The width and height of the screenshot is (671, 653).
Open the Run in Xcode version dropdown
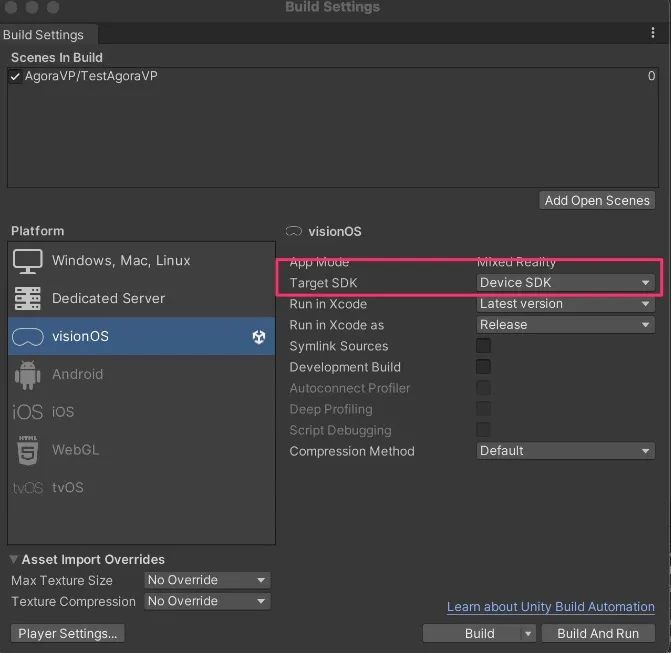click(565, 304)
